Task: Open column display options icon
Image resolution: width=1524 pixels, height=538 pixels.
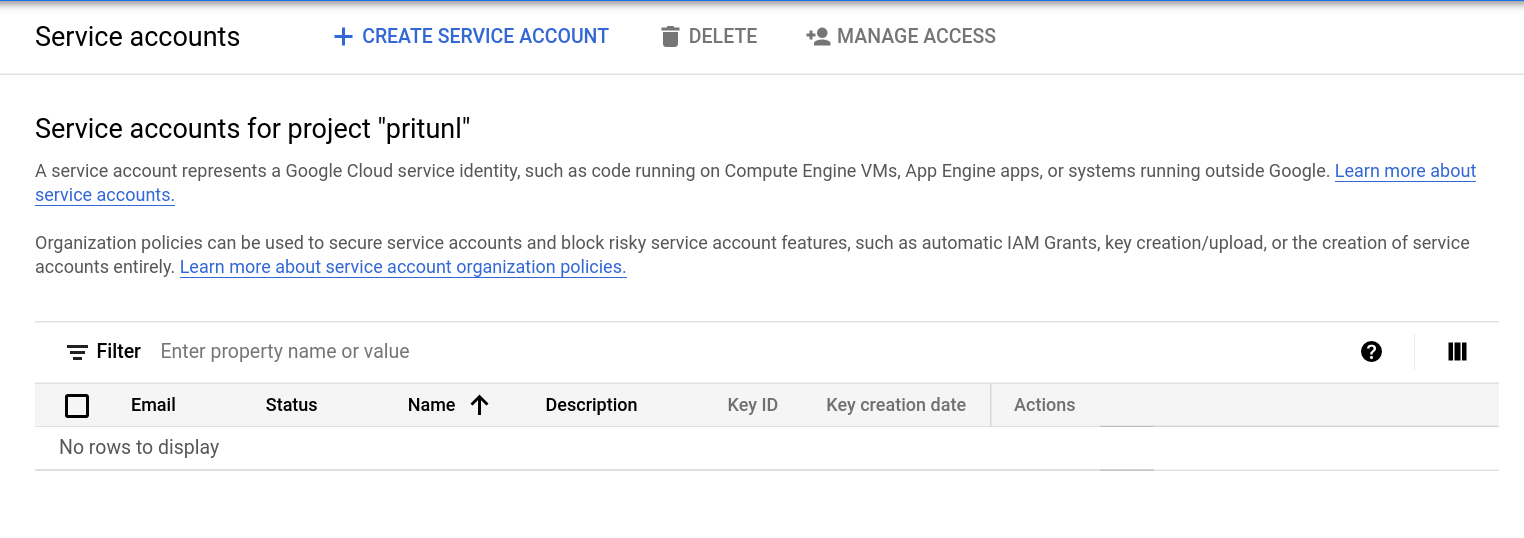Action: pos(1457,351)
